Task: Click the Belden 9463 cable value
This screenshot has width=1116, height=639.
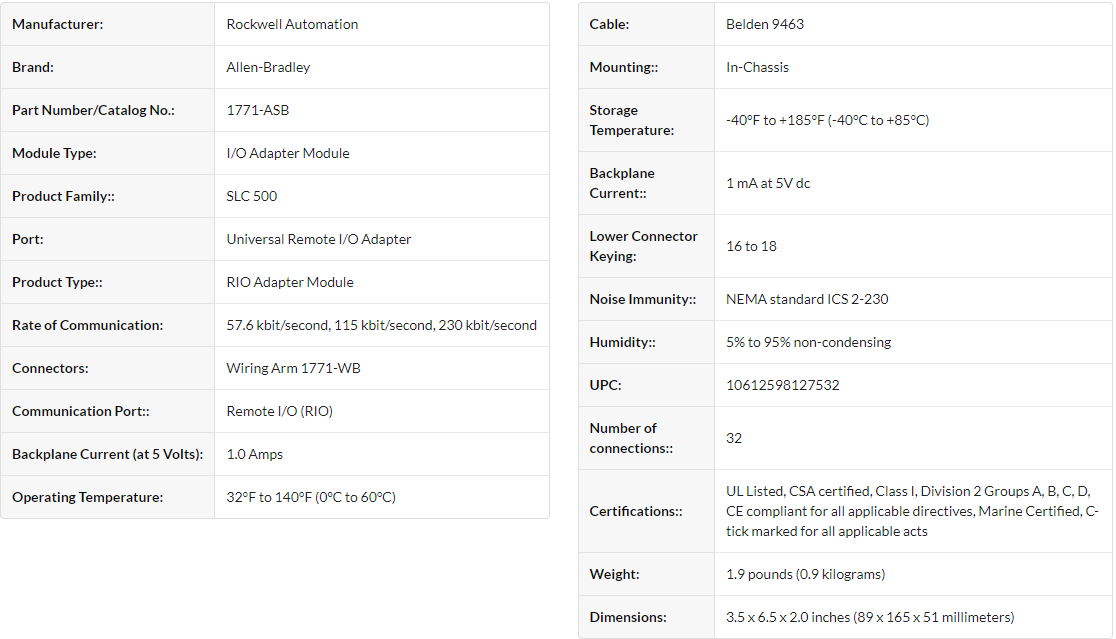Action: point(764,24)
